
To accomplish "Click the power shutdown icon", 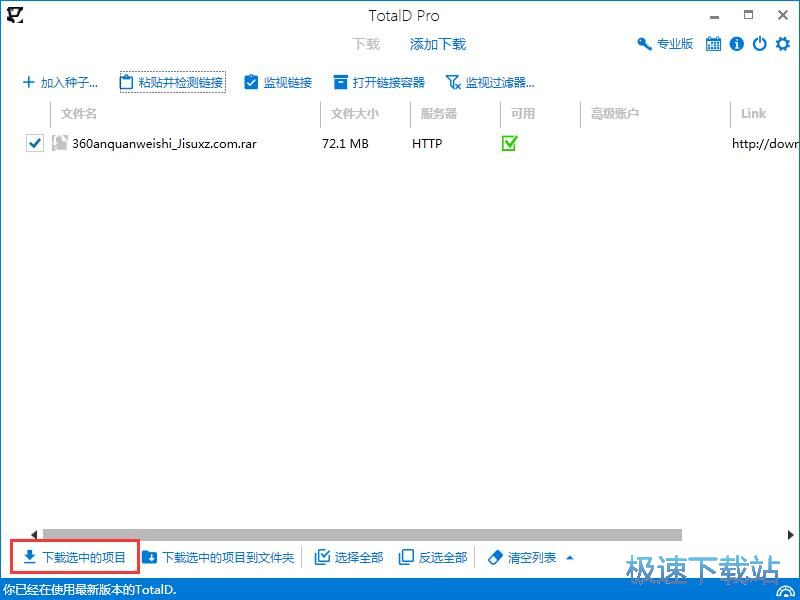I will (x=760, y=44).
